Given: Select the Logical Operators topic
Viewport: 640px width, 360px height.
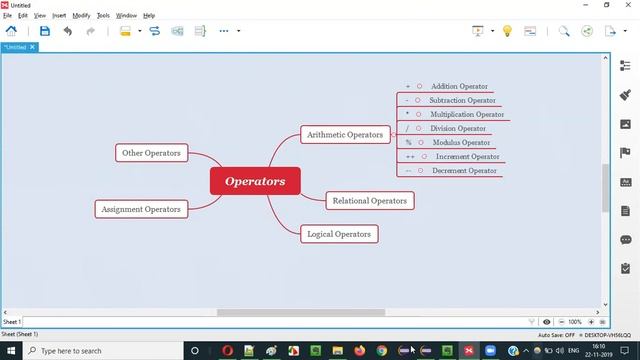Looking at the screenshot, I should [x=339, y=234].
